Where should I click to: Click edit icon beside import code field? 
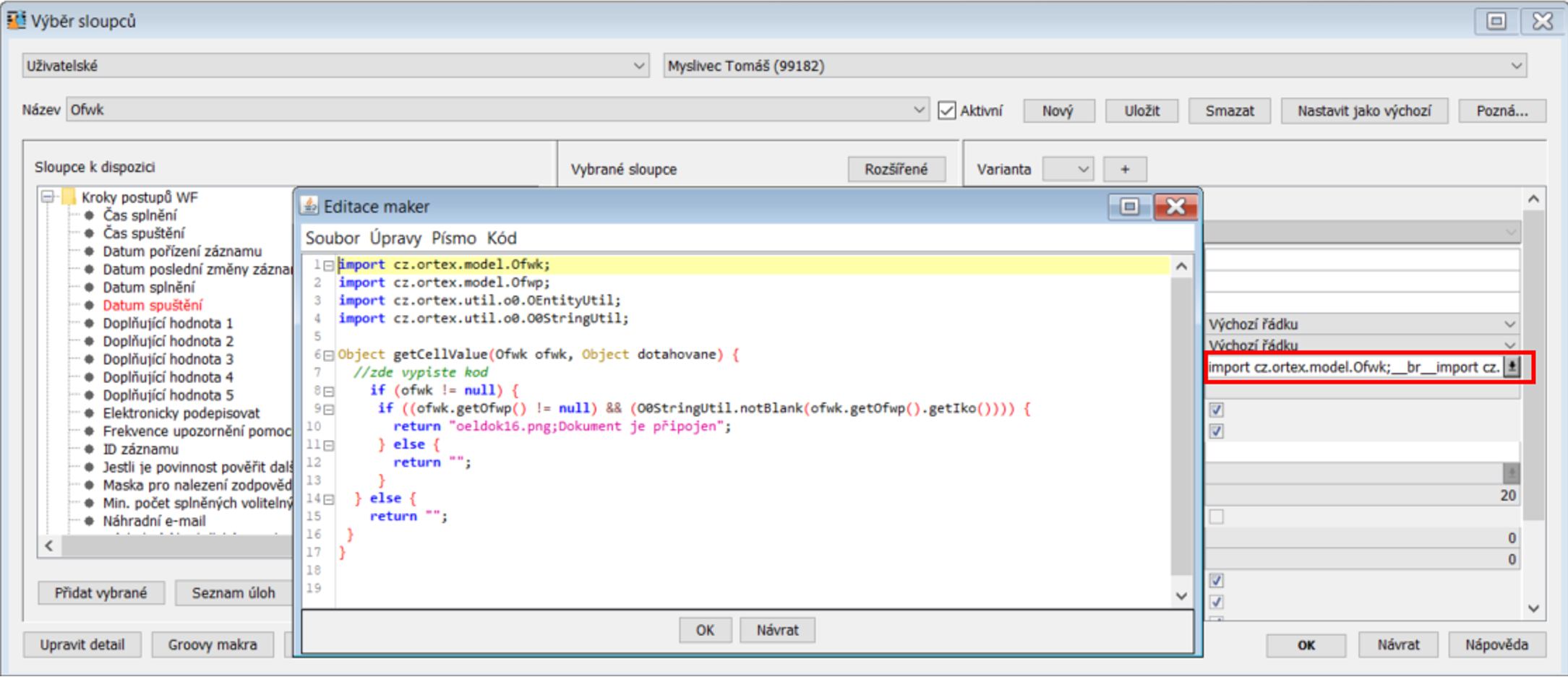tap(1512, 367)
